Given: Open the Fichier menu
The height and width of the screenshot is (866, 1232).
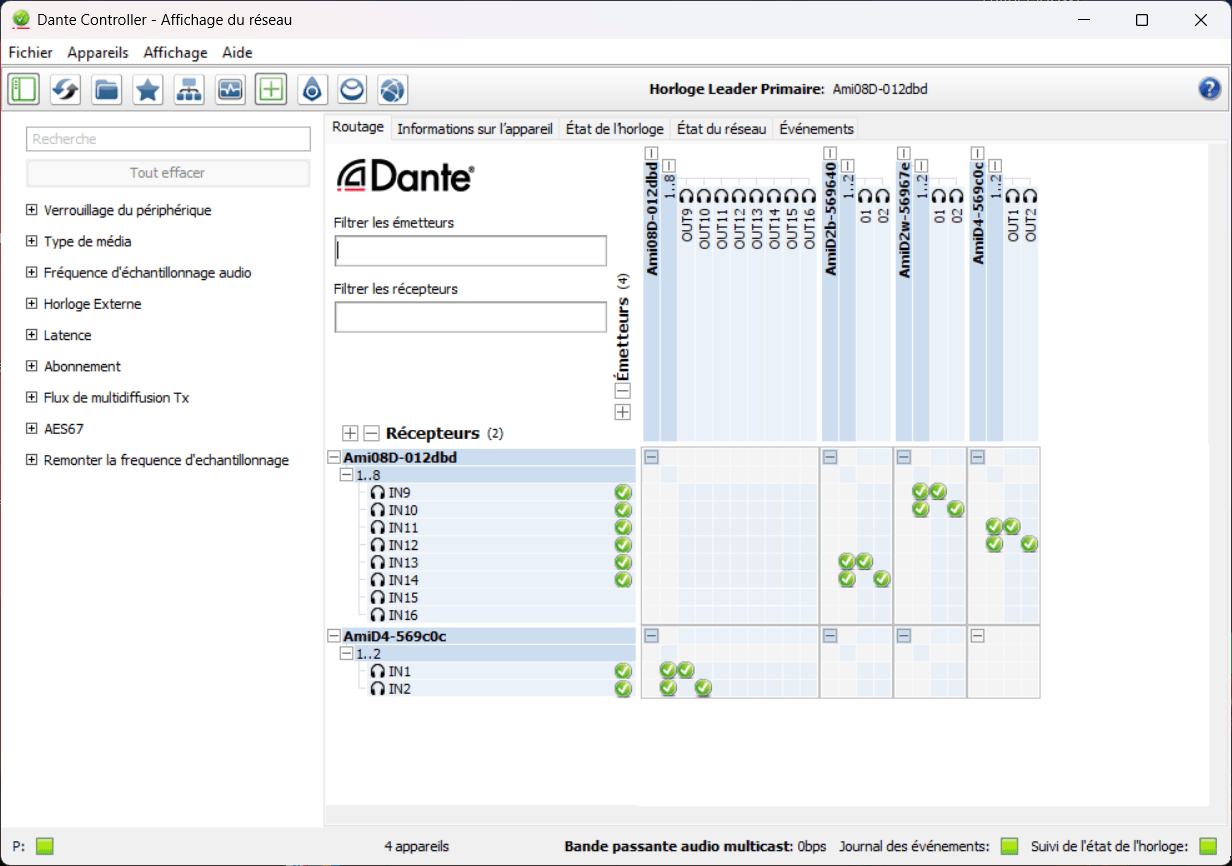Looking at the screenshot, I should pos(30,53).
